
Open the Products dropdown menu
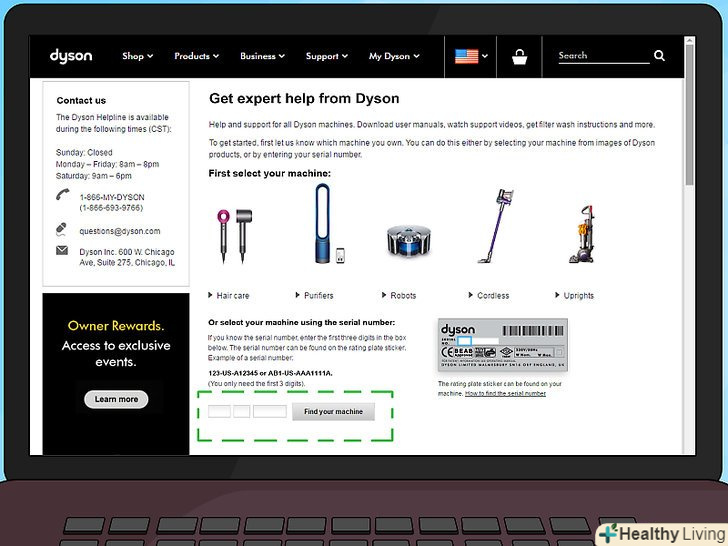click(x=196, y=56)
